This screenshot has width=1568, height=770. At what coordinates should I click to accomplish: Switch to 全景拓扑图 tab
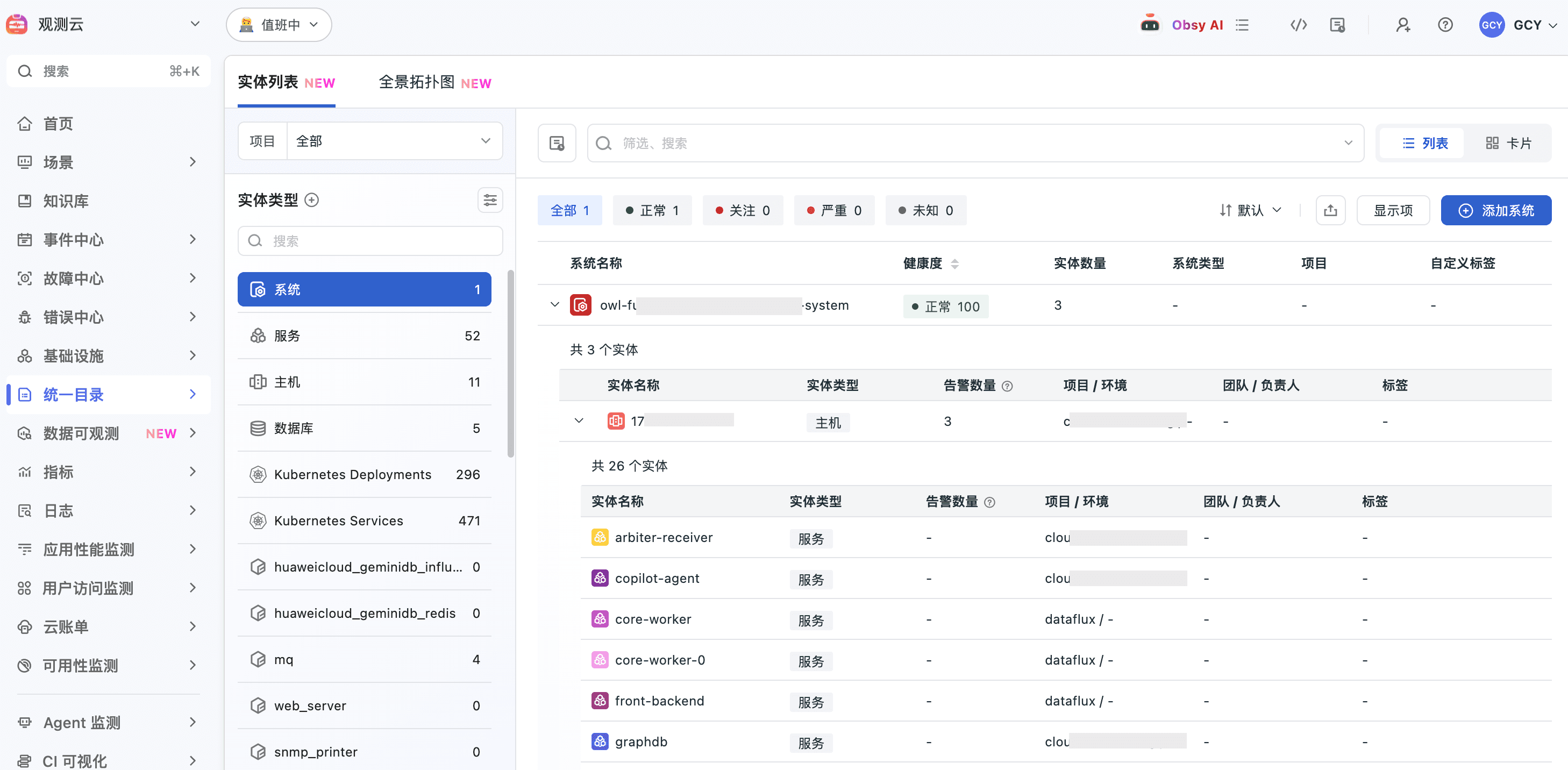pyautogui.click(x=434, y=83)
